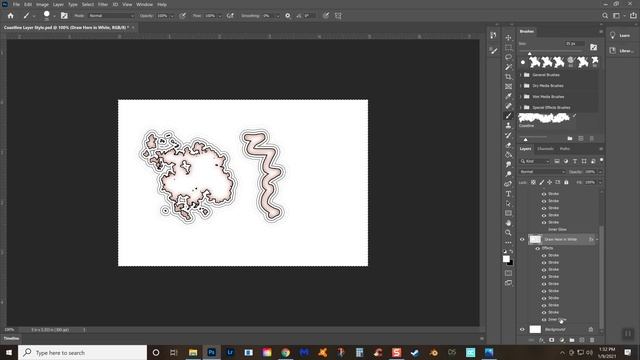This screenshot has height=360, width=640.
Task: Toggle bottom Inner Glow effect visibility
Action: click(544, 320)
